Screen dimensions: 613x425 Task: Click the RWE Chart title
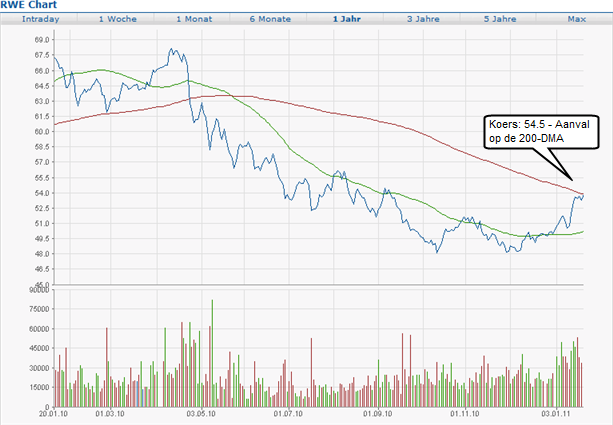coord(29,5)
